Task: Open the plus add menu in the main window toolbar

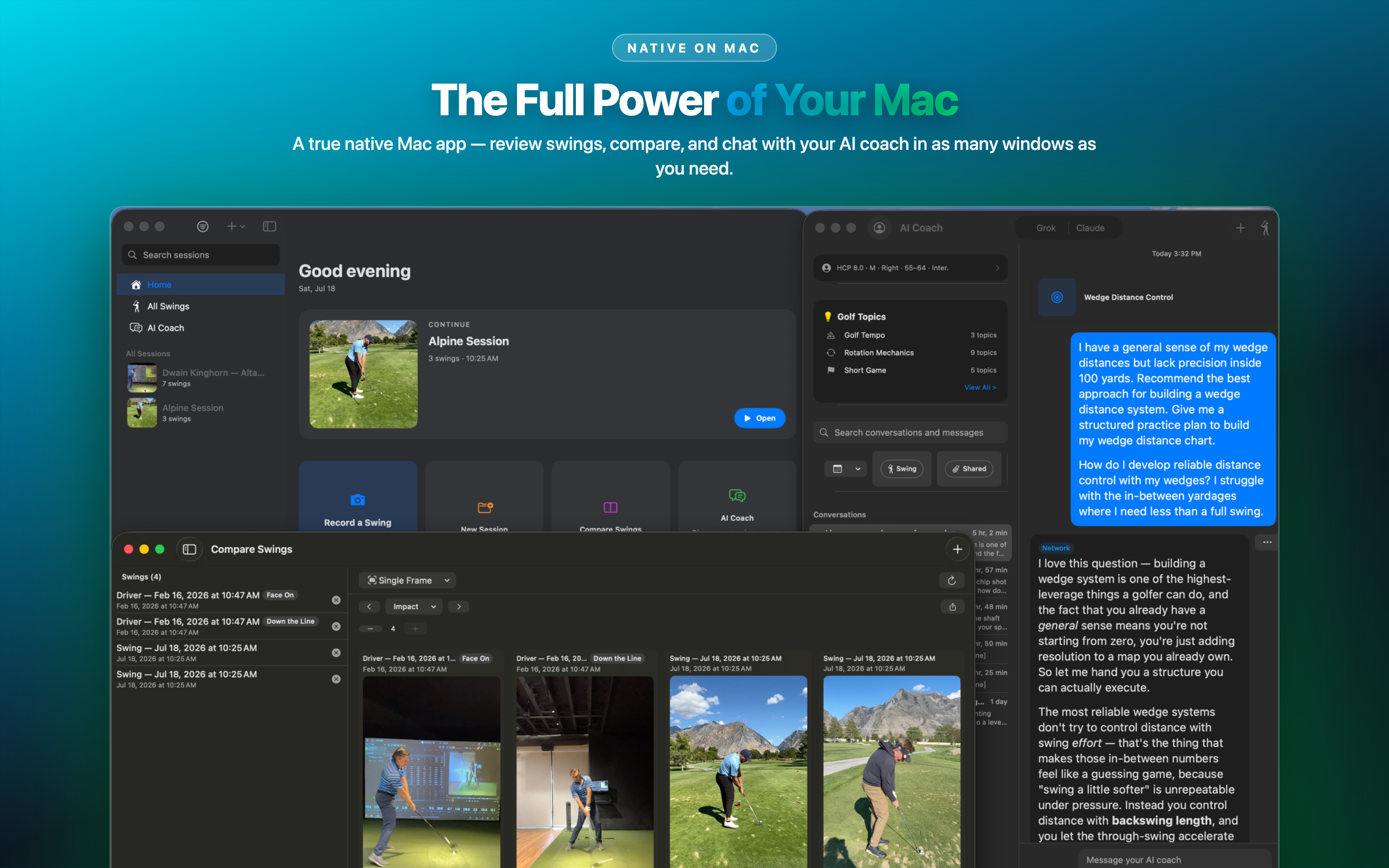Action: (x=235, y=227)
